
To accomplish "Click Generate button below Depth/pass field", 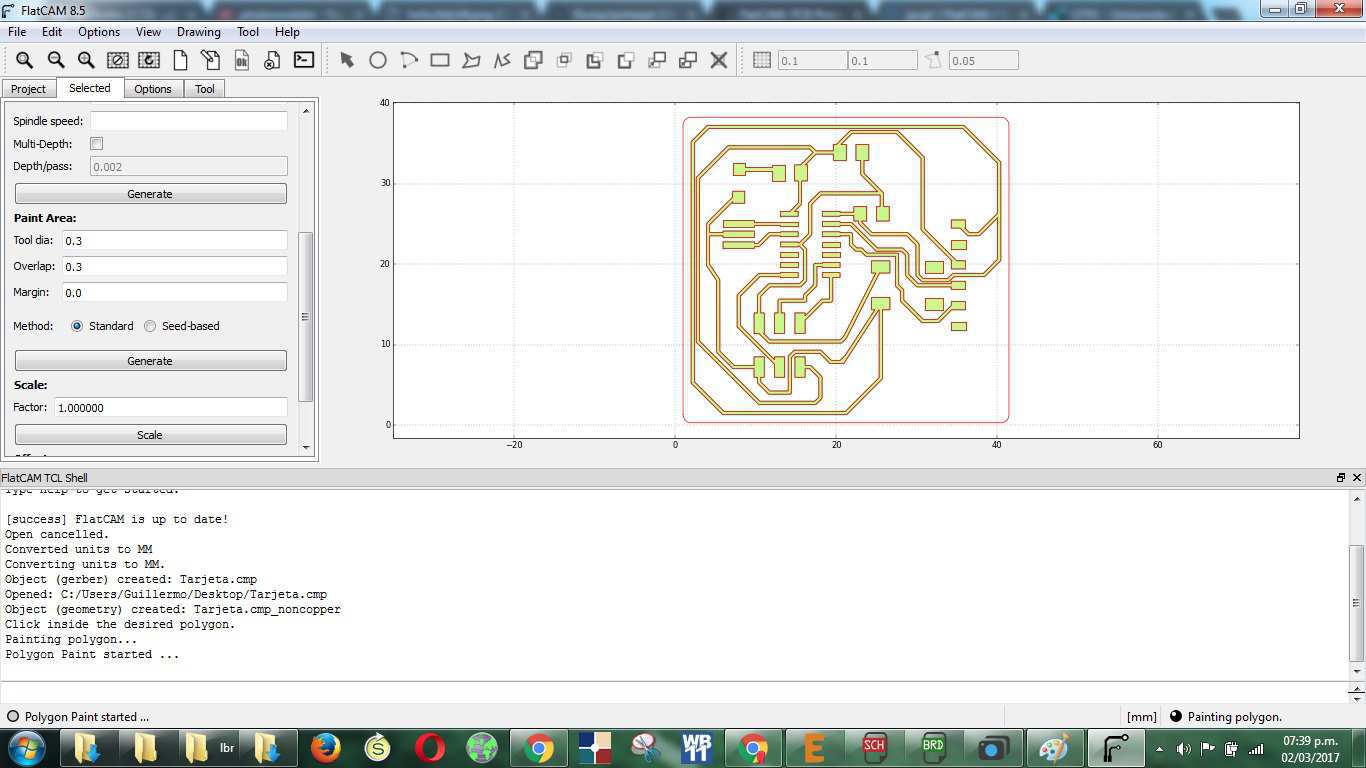I will [x=150, y=194].
